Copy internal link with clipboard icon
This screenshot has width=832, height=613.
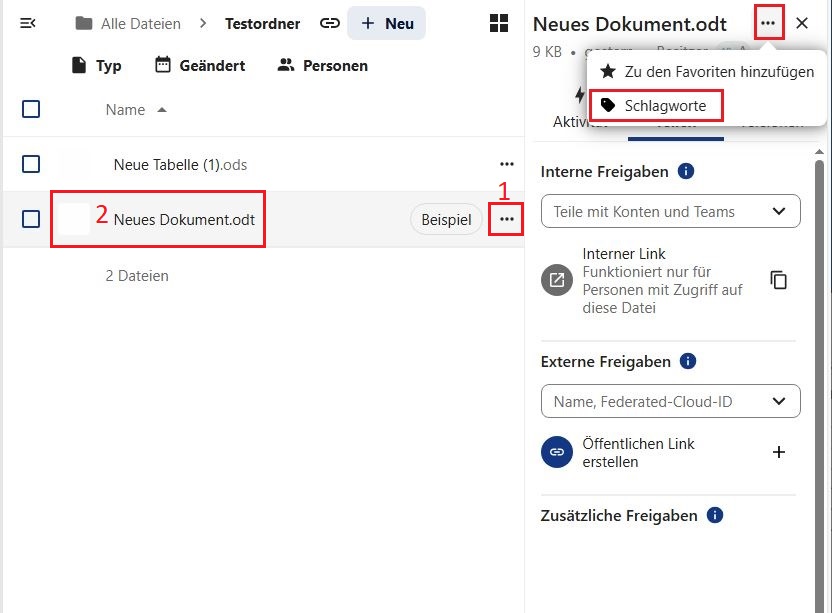click(x=779, y=280)
